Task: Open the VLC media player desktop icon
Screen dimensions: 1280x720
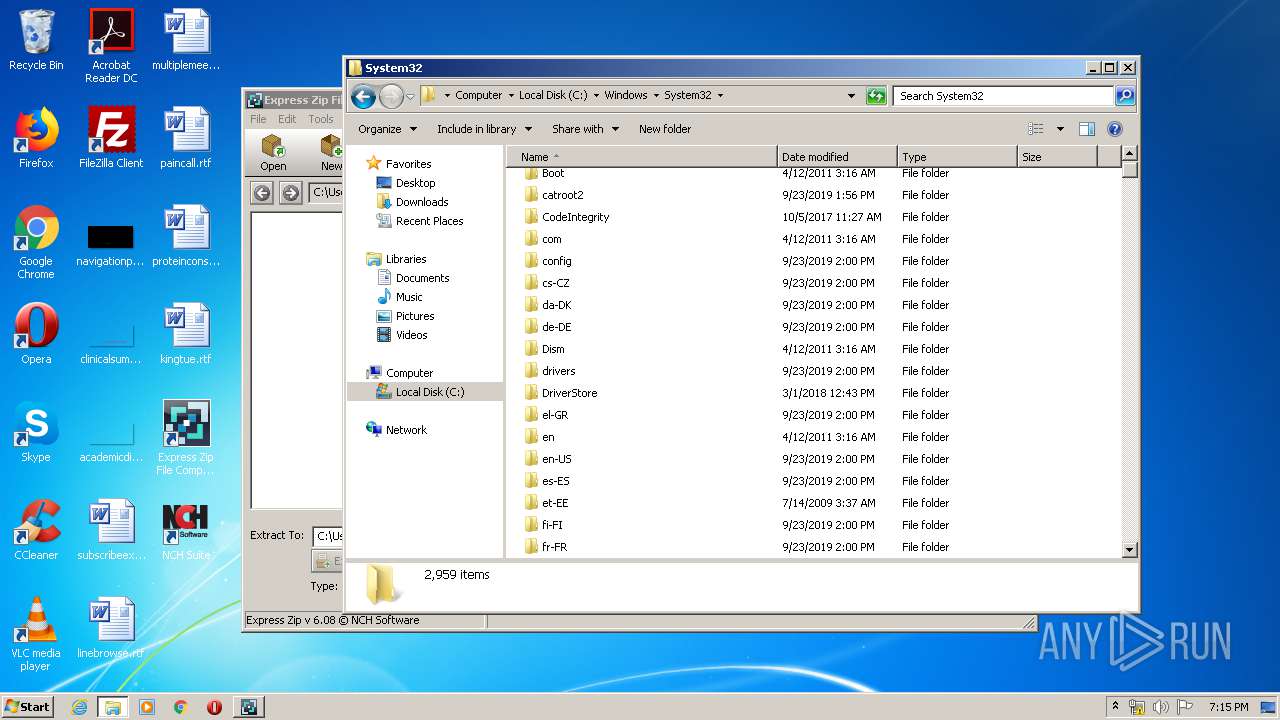Action: (x=36, y=634)
